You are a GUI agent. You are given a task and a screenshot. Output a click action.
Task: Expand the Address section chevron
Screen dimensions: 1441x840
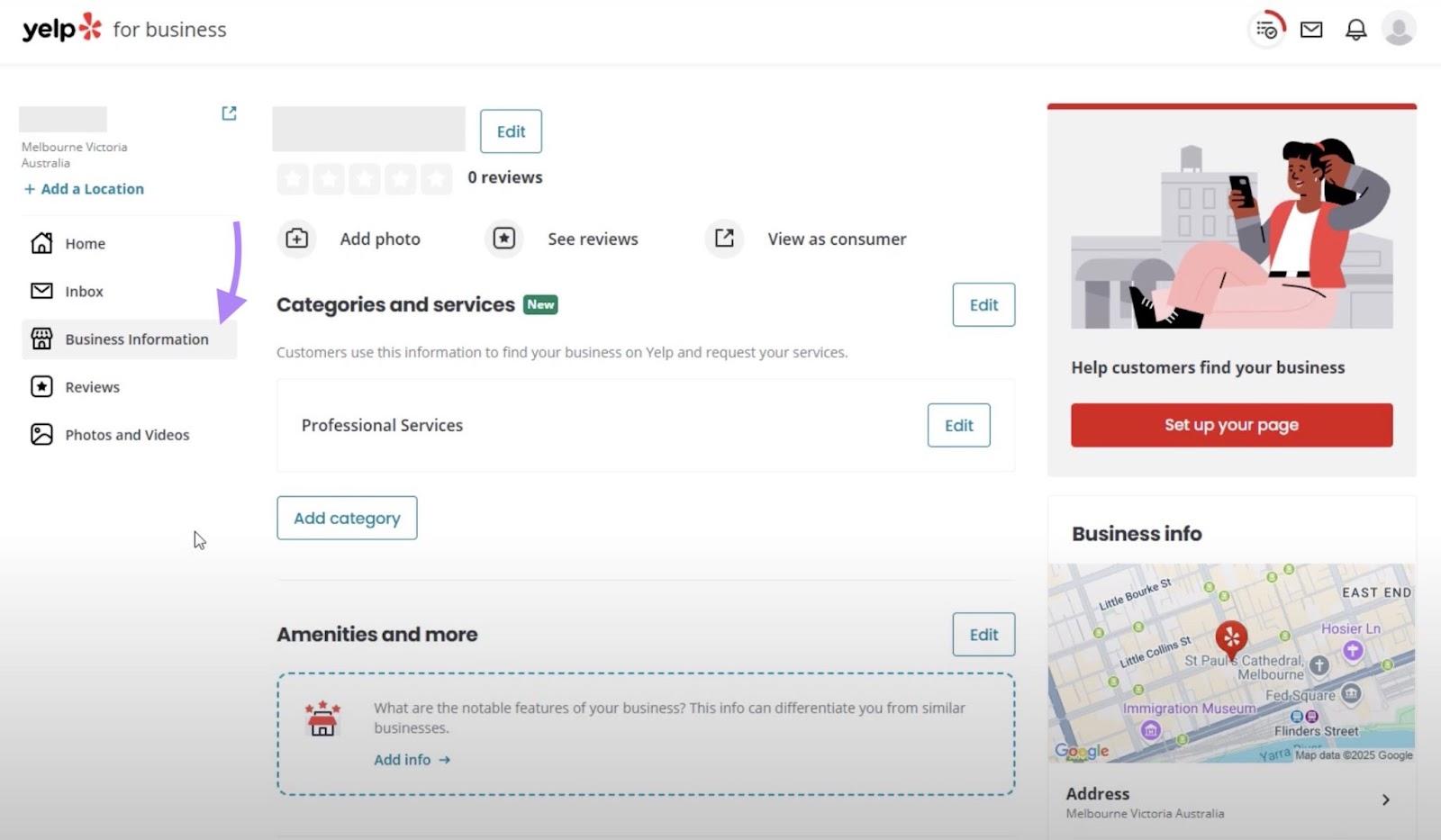coord(1384,799)
